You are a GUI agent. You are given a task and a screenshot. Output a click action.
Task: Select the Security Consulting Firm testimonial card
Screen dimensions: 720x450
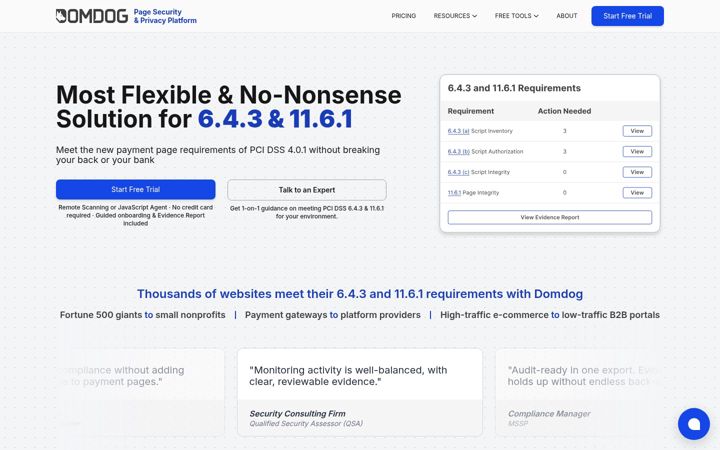(x=360, y=393)
